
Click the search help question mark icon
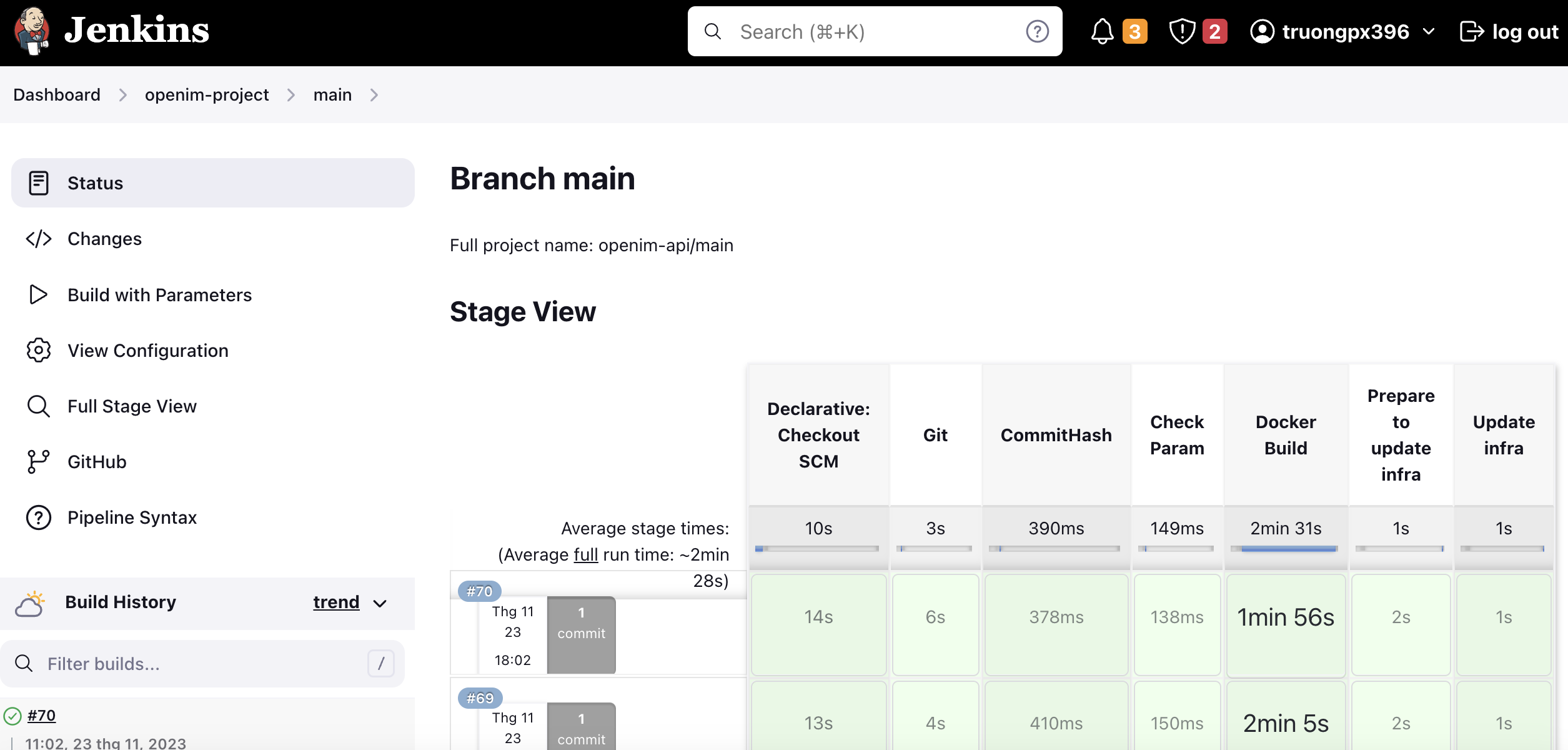click(x=1037, y=31)
